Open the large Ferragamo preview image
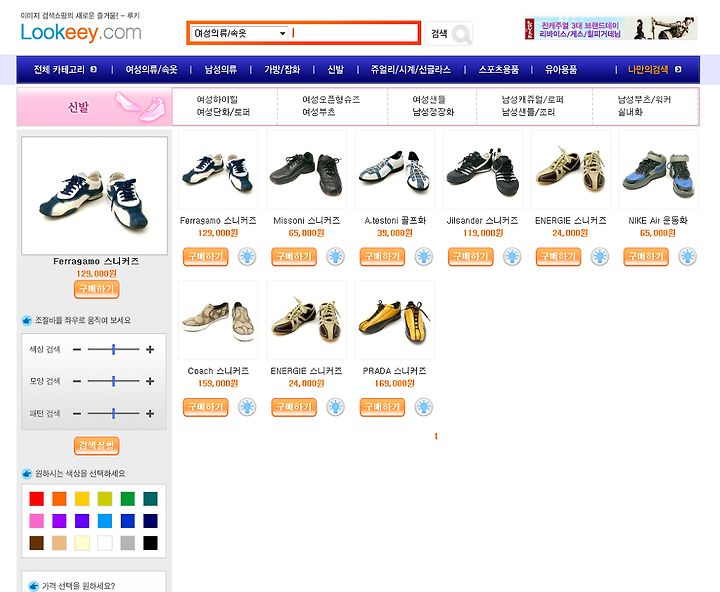The image size is (720, 592). [x=95, y=196]
